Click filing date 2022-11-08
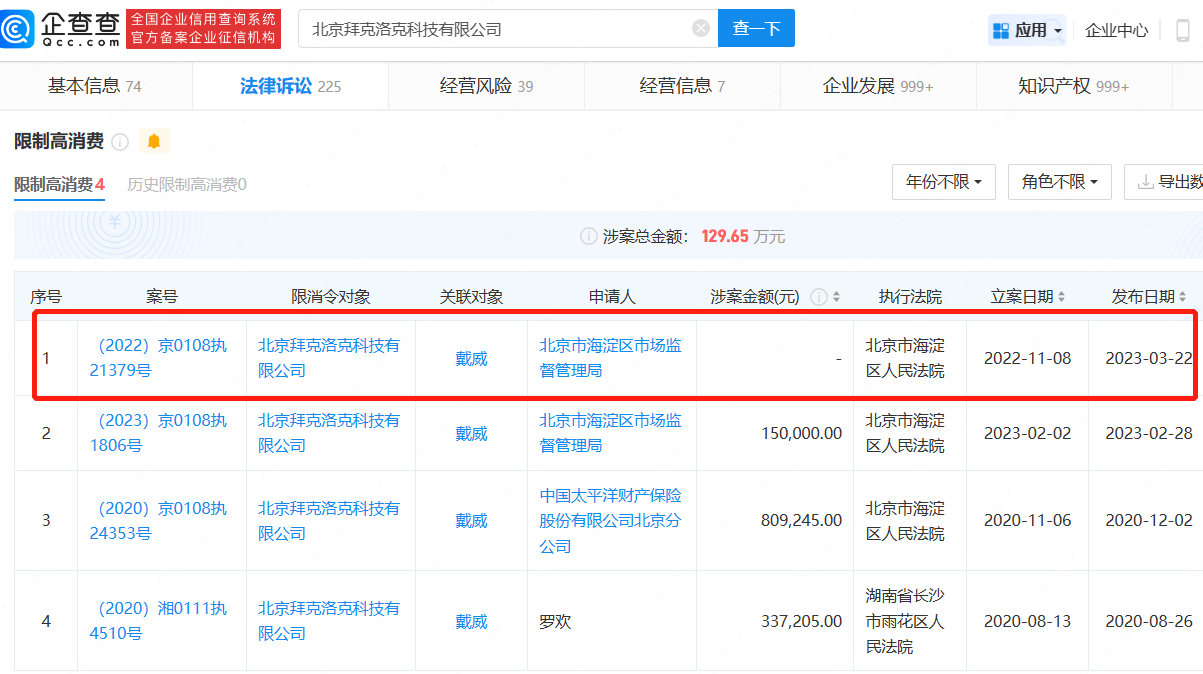The width and height of the screenshot is (1203, 674). point(1027,358)
